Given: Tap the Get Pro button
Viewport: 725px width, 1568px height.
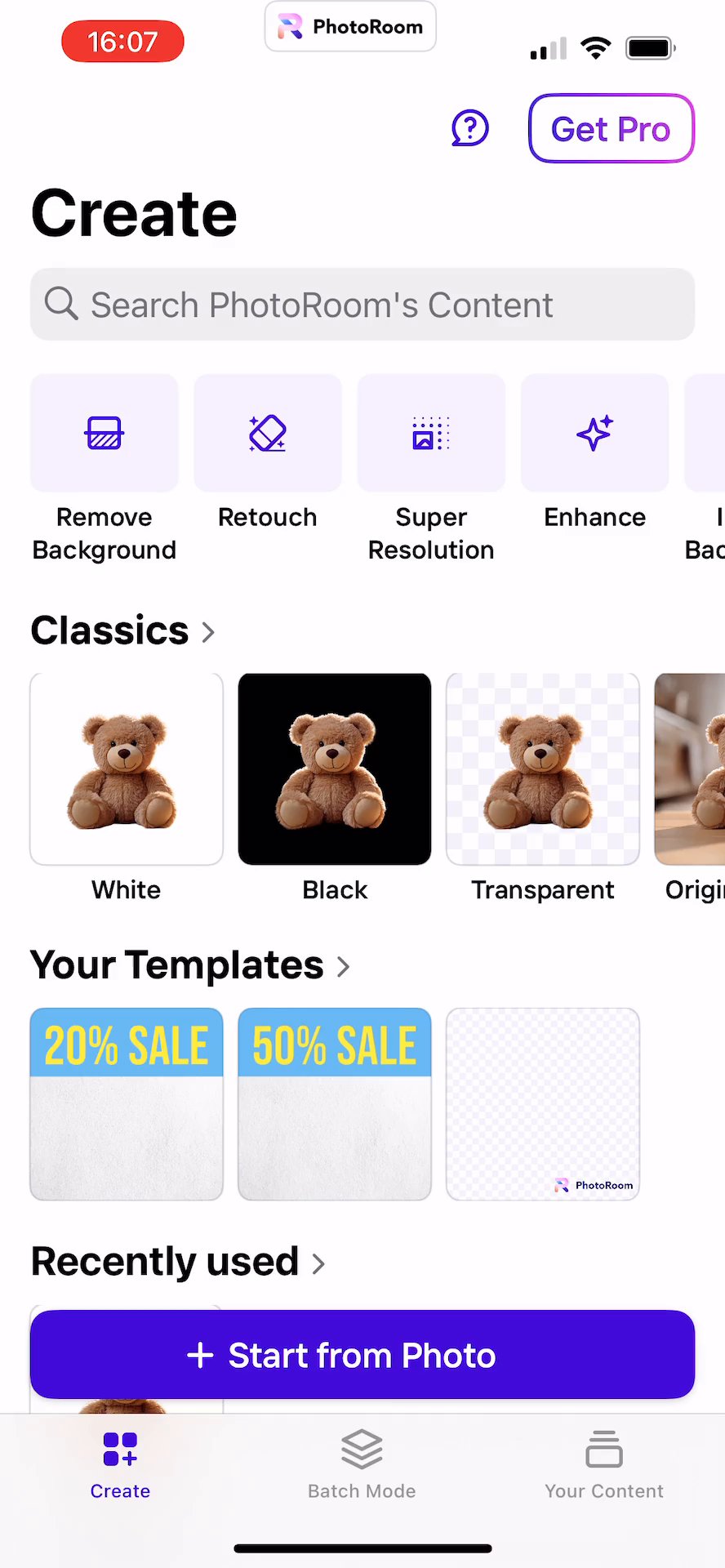Looking at the screenshot, I should [x=612, y=128].
